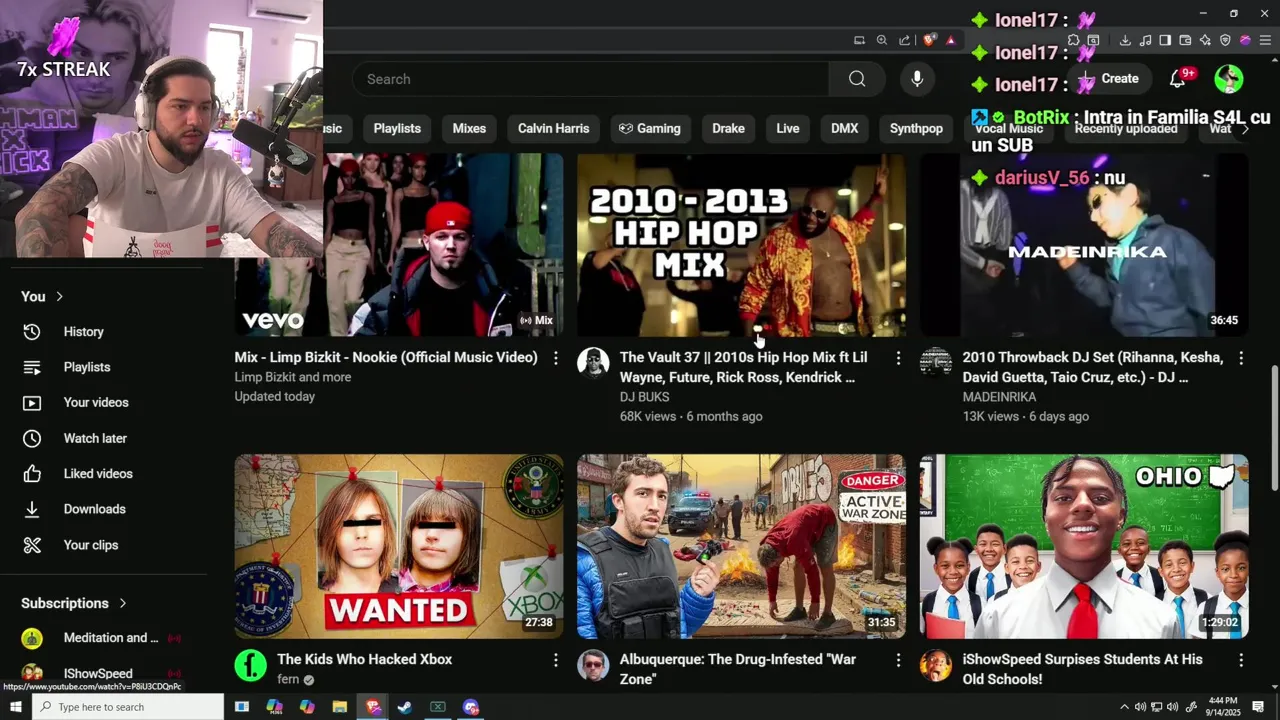The image size is (1280, 720).
Task: Click the share page icon in address bar
Action: click(905, 40)
